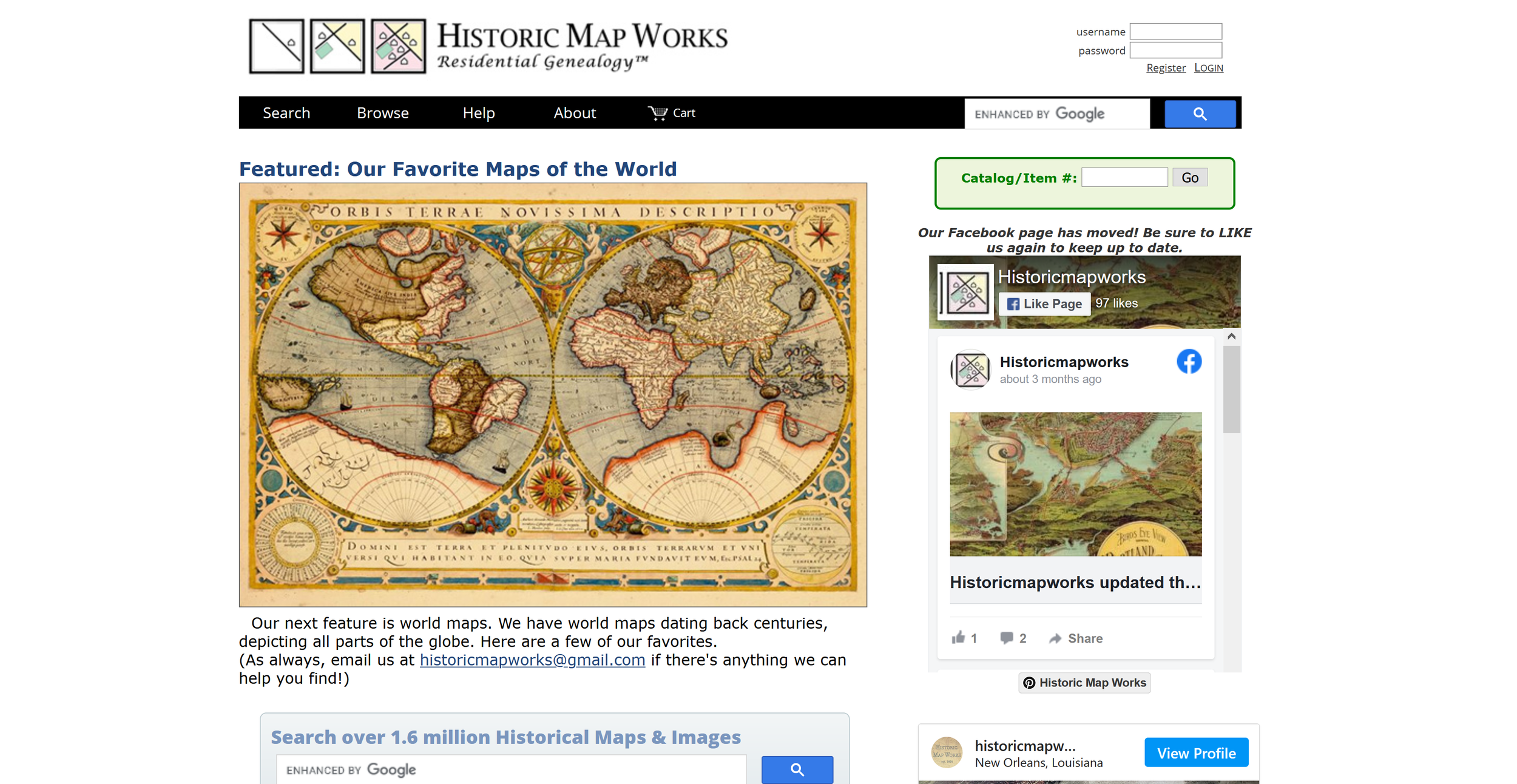The height and width of the screenshot is (784, 1517).
Task: Focus the bottom Google search box
Action: [x=511, y=769]
